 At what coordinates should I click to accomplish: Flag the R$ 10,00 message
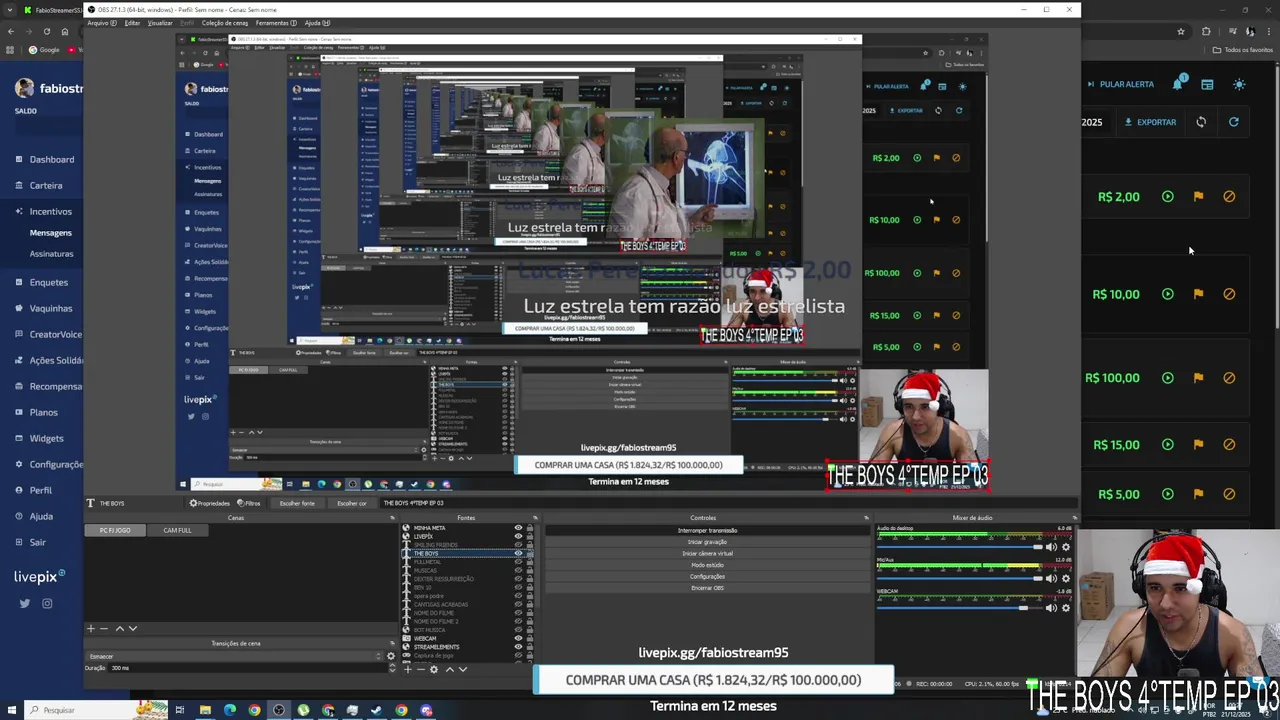tap(1198, 294)
